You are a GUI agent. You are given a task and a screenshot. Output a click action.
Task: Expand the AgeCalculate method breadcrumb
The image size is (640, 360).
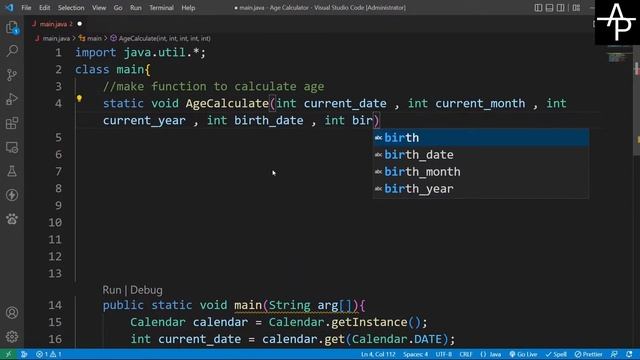(161, 38)
